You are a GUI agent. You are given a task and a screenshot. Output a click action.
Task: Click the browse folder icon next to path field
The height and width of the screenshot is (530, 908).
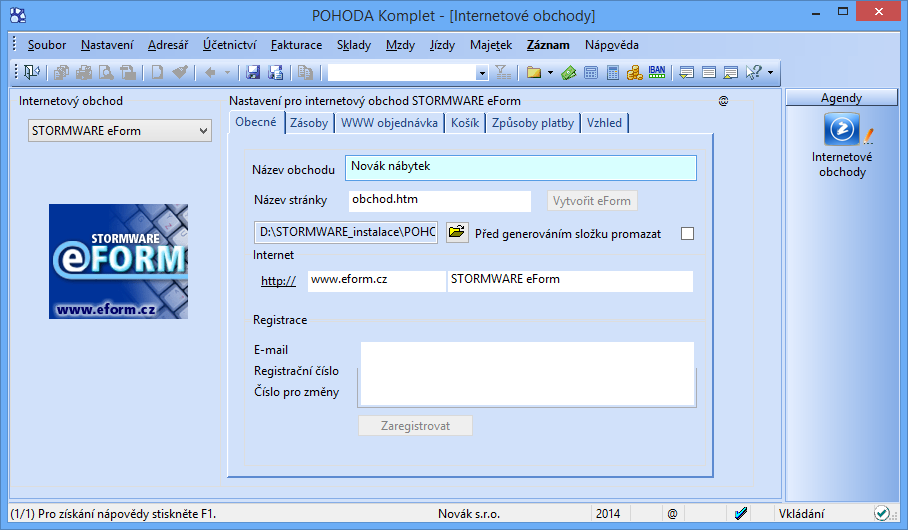coord(457,232)
